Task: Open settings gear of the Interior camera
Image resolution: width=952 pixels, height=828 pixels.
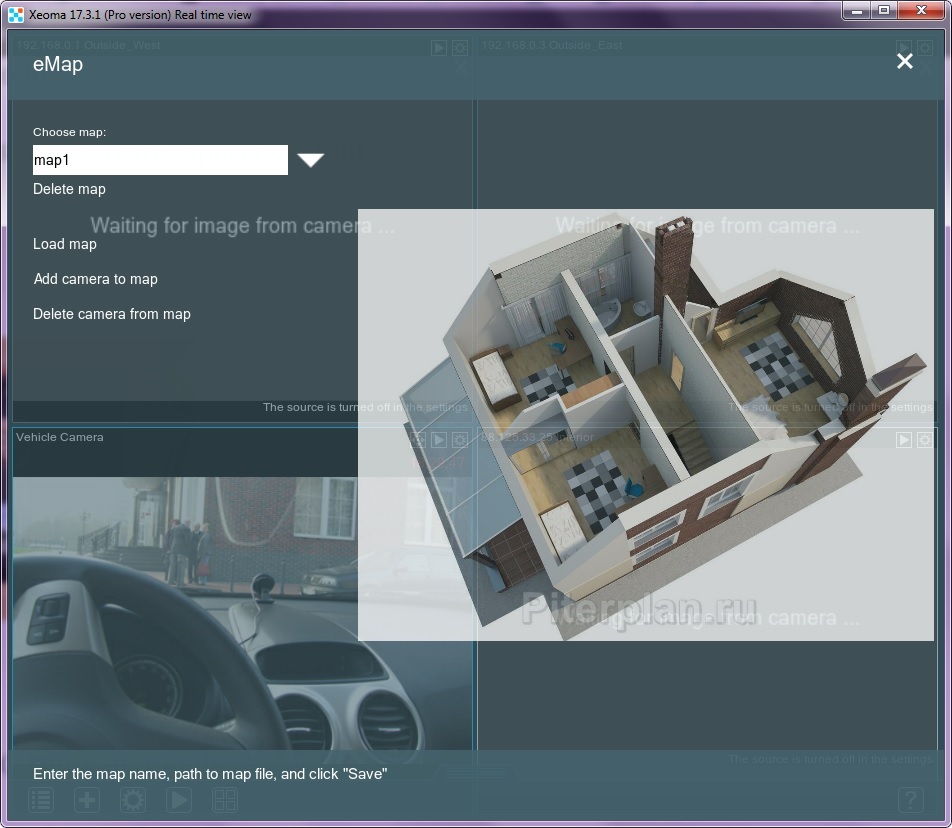Action: pyautogui.click(x=925, y=439)
